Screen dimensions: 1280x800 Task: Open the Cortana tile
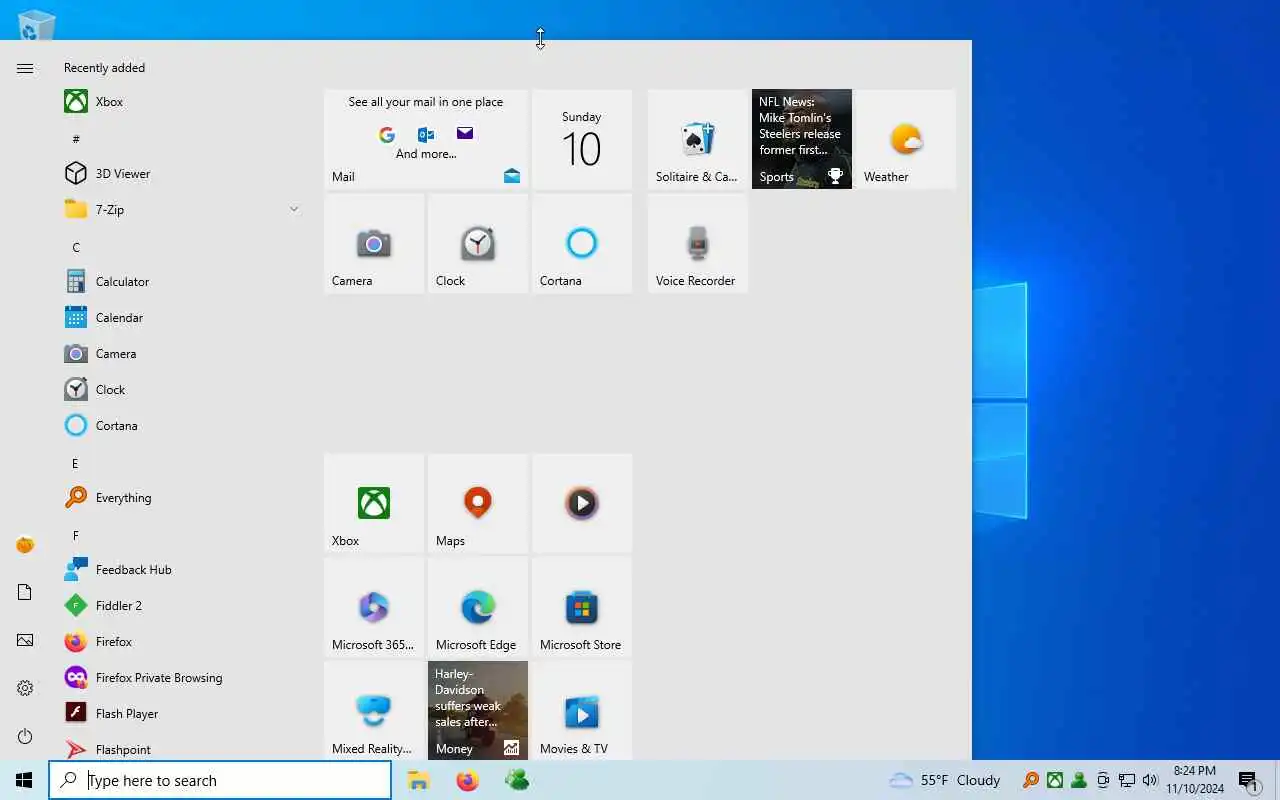point(582,243)
